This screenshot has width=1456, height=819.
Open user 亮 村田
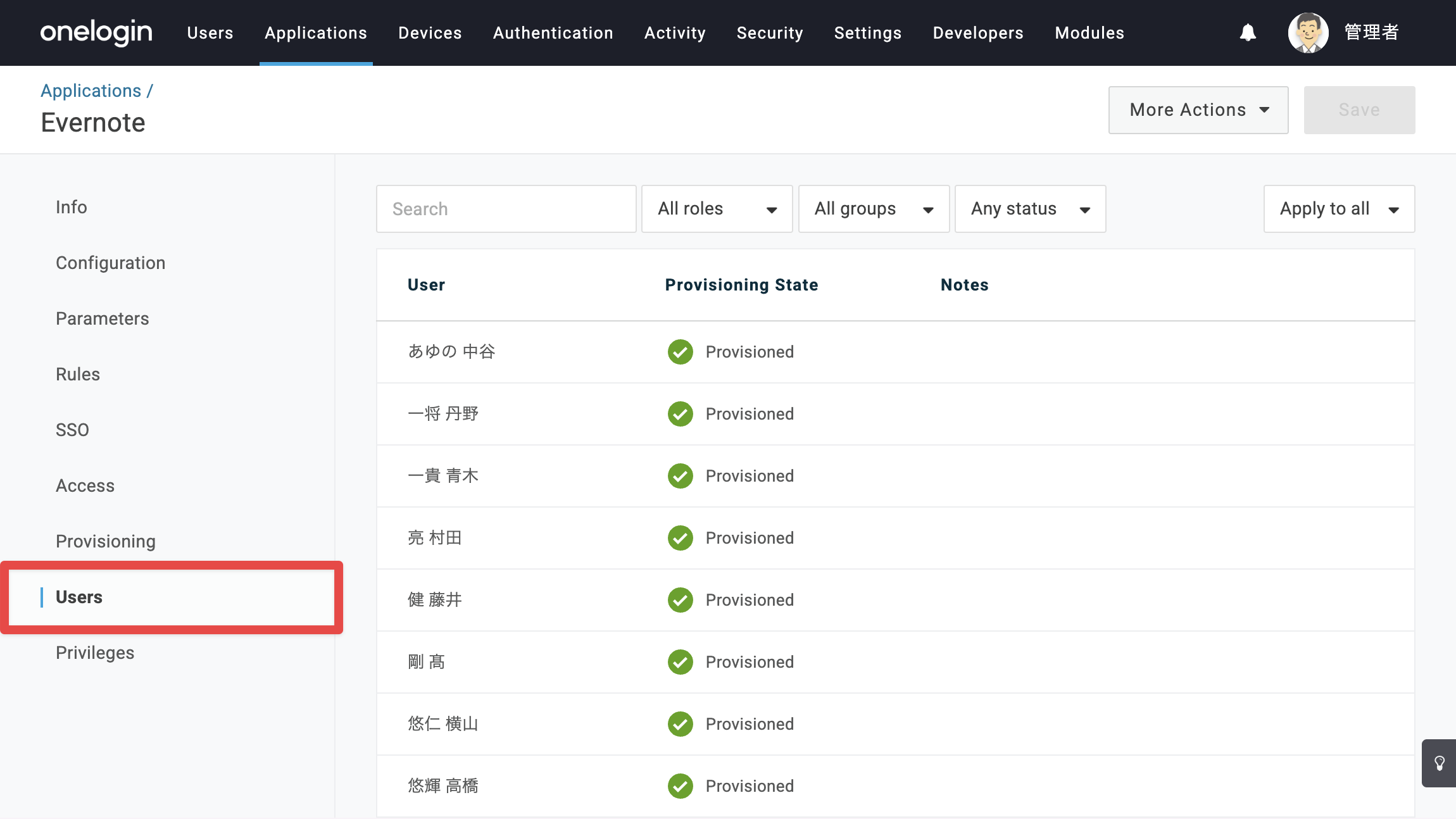click(x=435, y=537)
